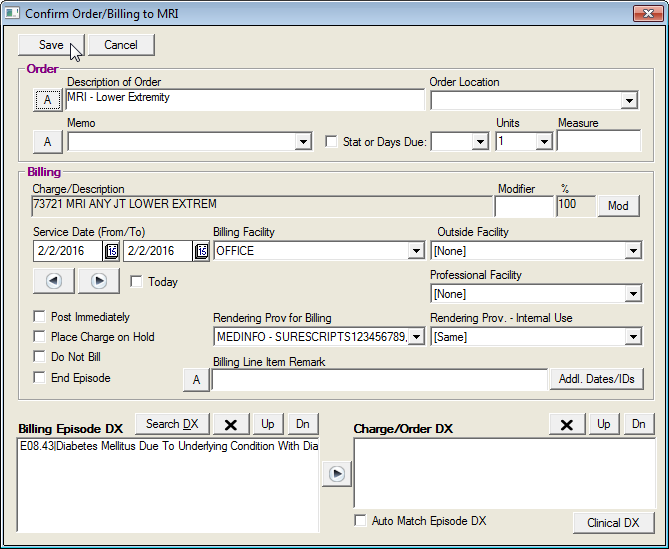The image size is (669, 549).
Task: Expand the Billing Facility dropdown
Action: [416, 251]
